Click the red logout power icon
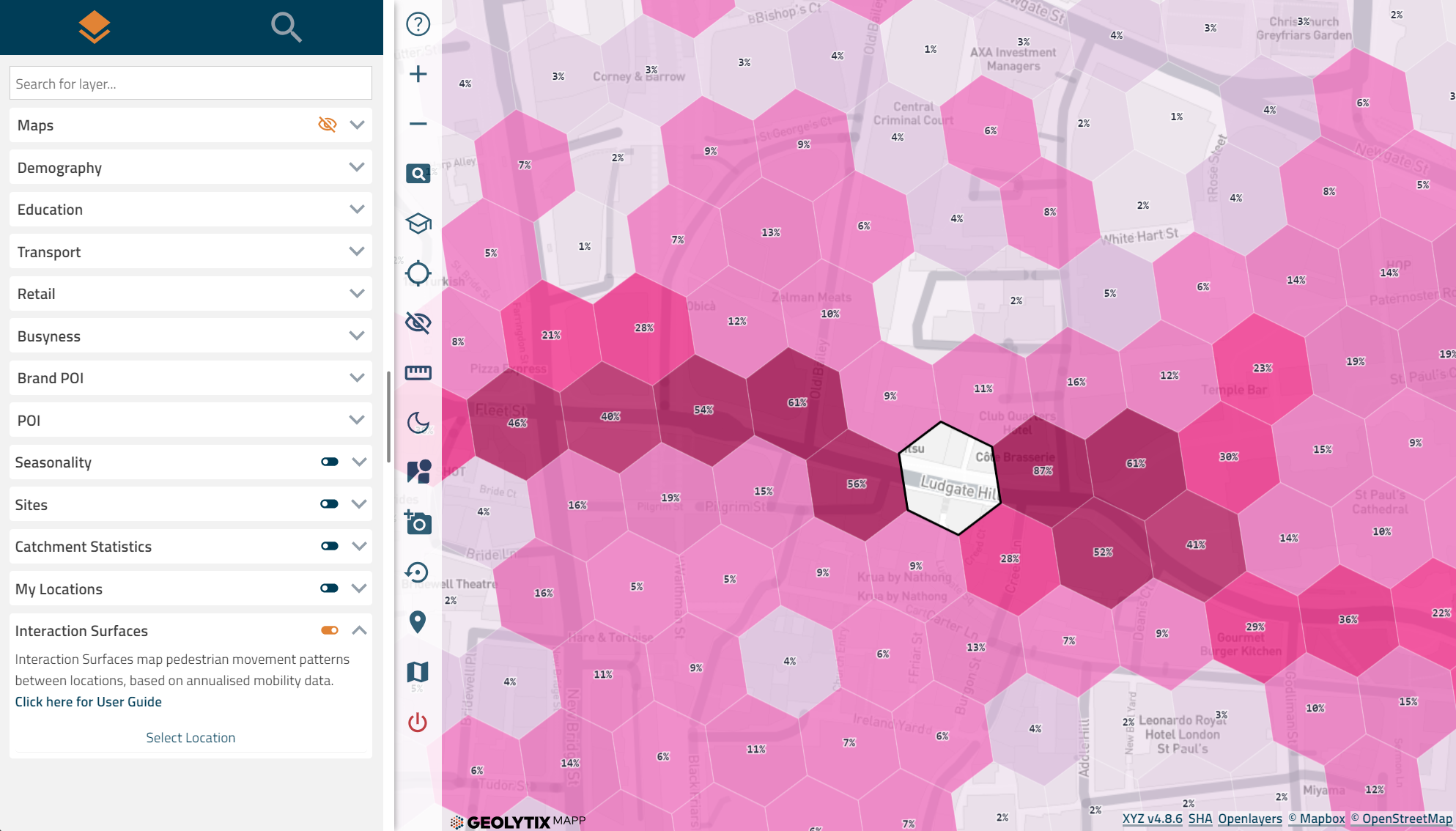 (418, 722)
